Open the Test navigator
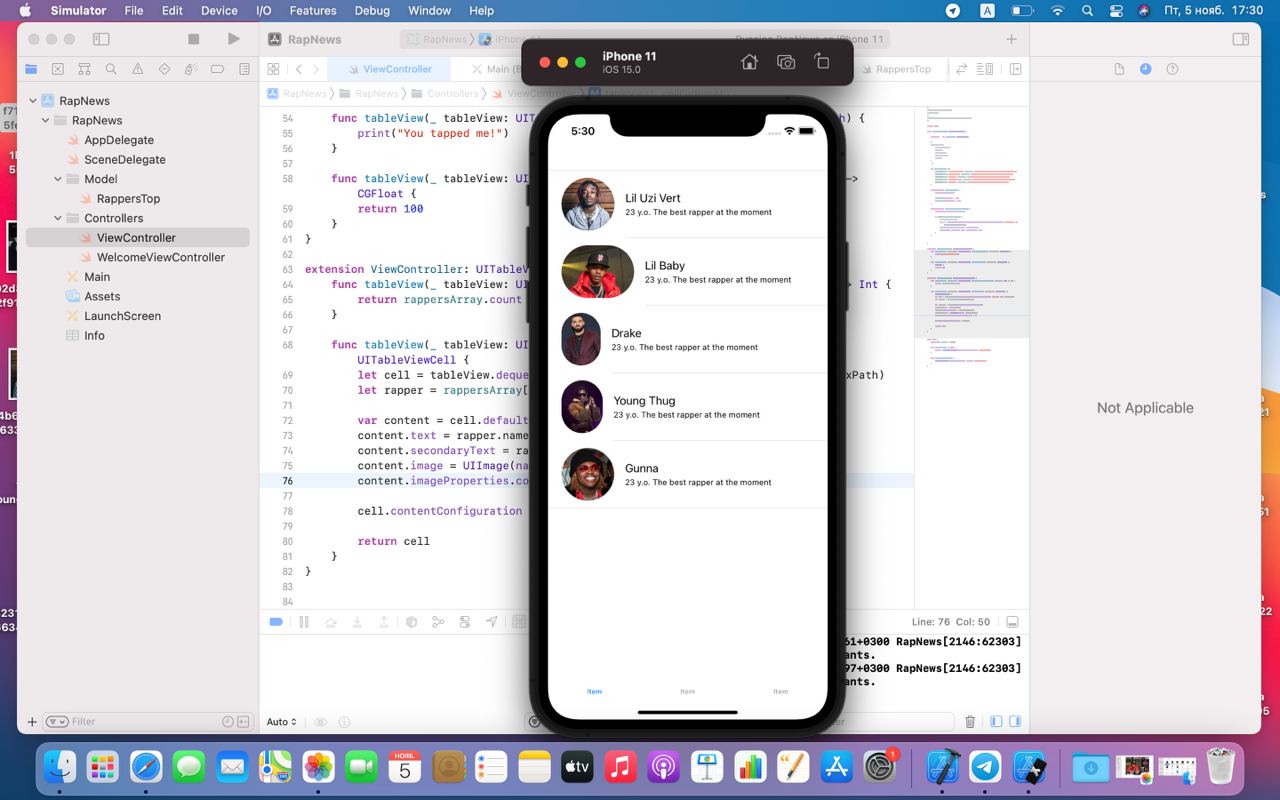The height and width of the screenshot is (800, 1280). [x=164, y=69]
